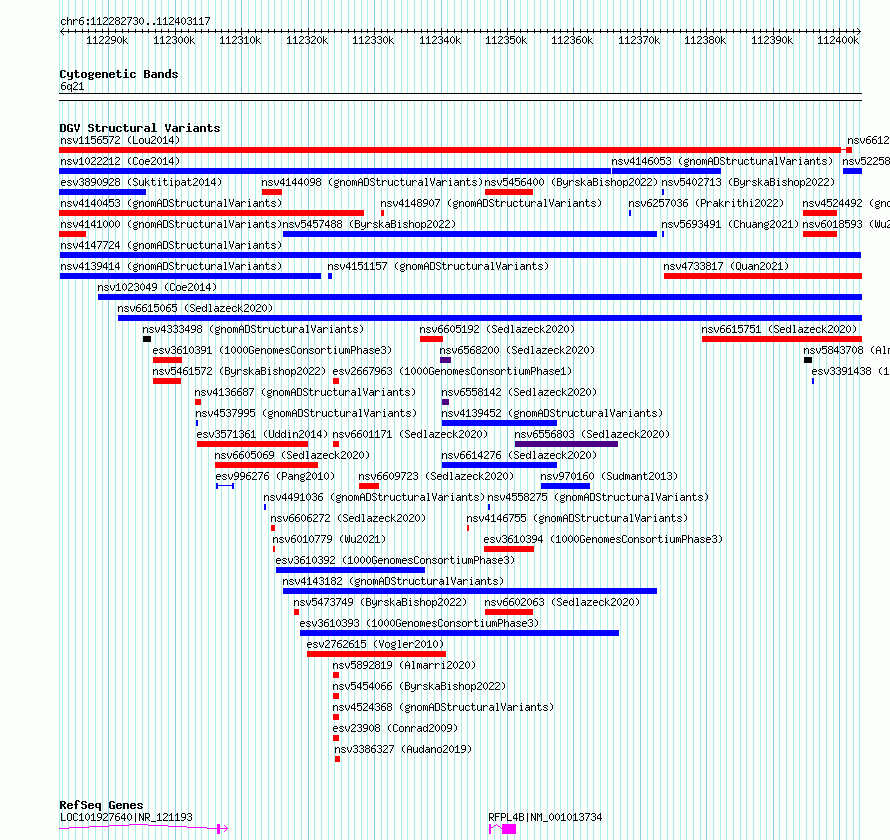Click nsv4136687 gnomAD variant label

(305, 392)
